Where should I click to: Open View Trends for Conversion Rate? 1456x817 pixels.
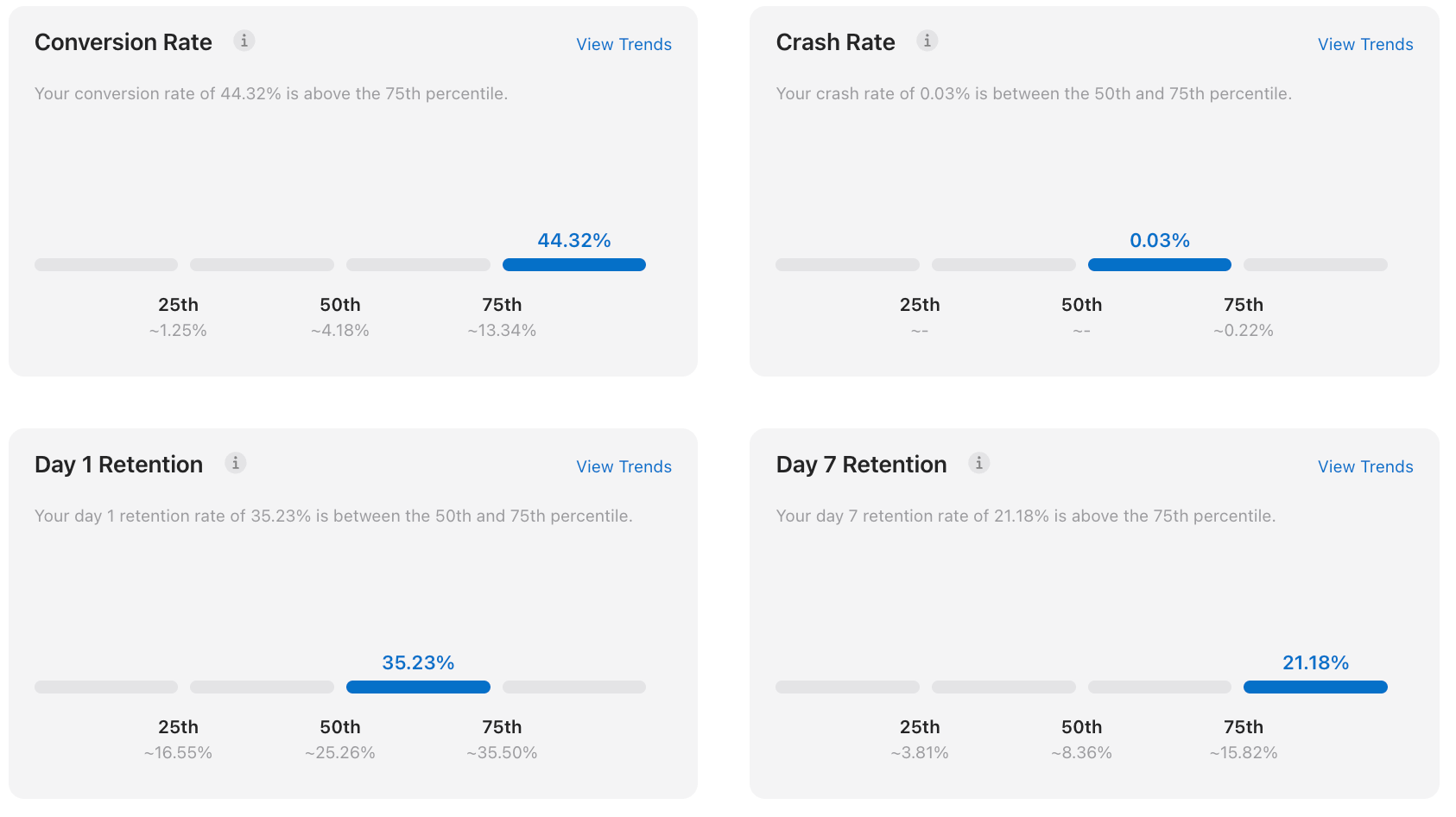click(x=624, y=44)
